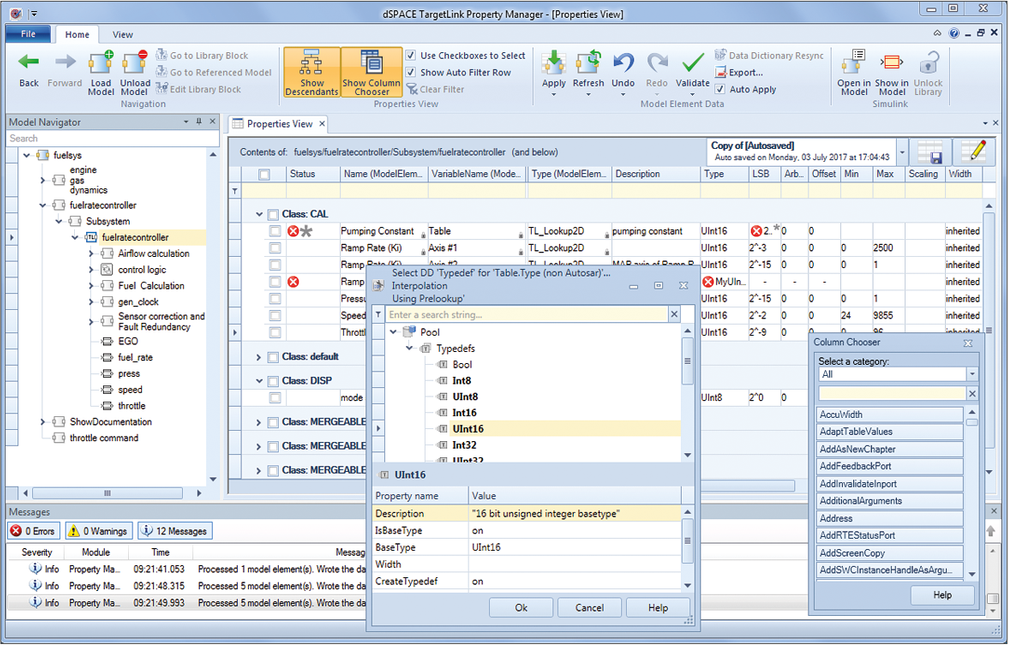The width and height of the screenshot is (1009, 646).
Task: Click the Load Model icon
Action: coord(100,62)
